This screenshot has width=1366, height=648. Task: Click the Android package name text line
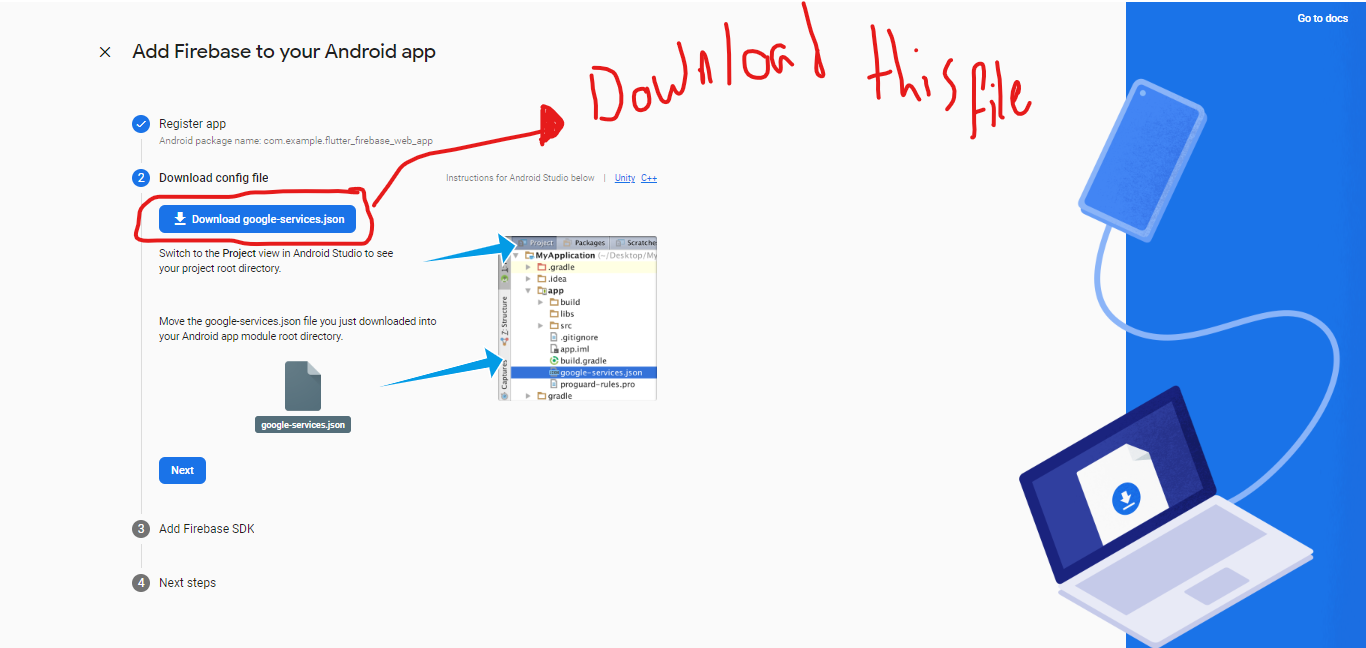[x=296, y=141]
